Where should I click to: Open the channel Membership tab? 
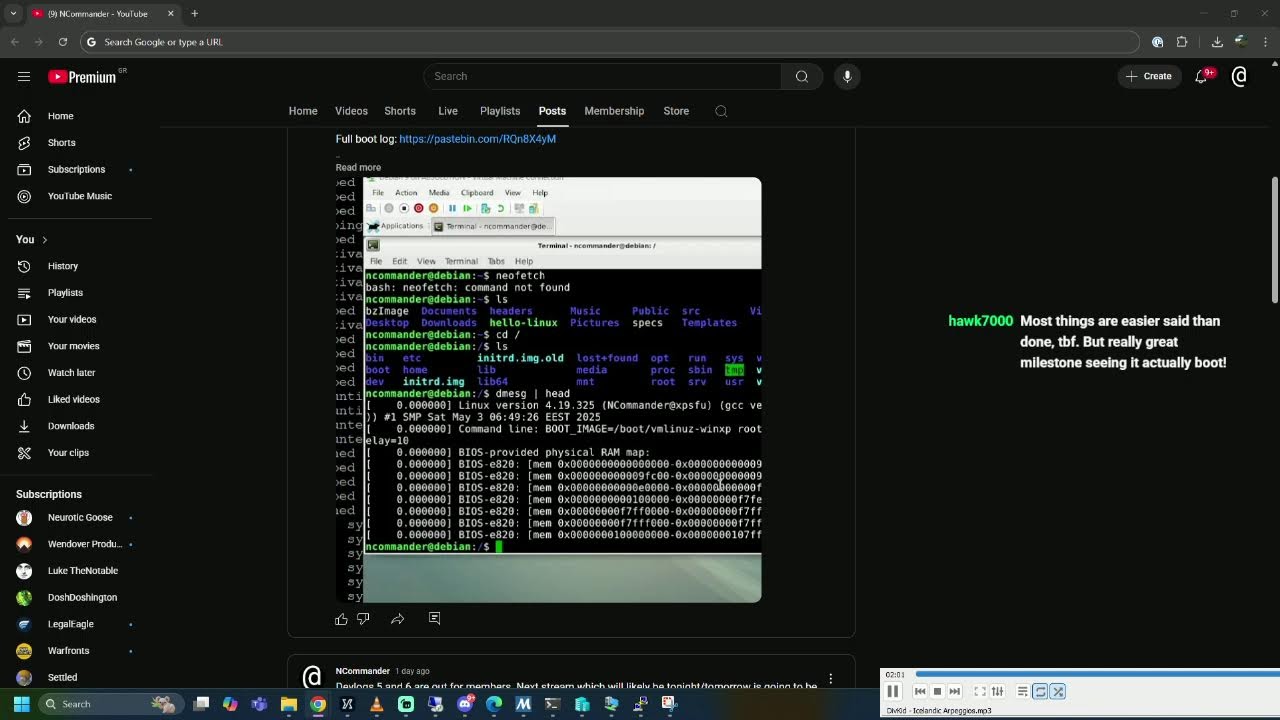614,111
